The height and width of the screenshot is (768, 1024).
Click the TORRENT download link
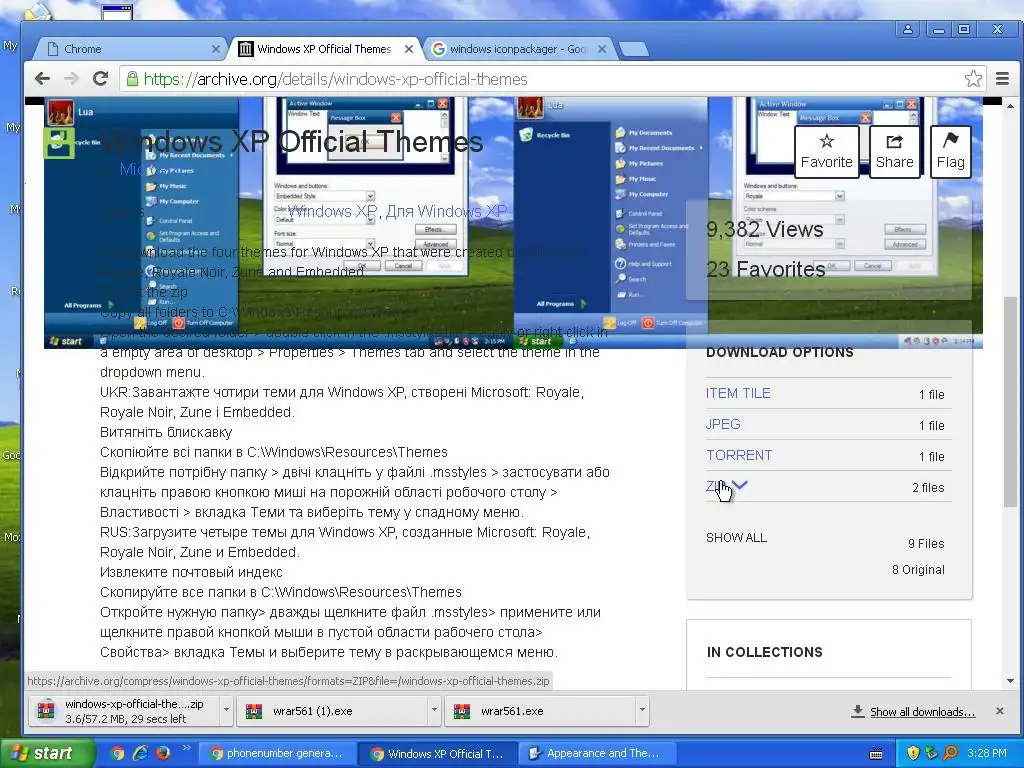point(739,455)
